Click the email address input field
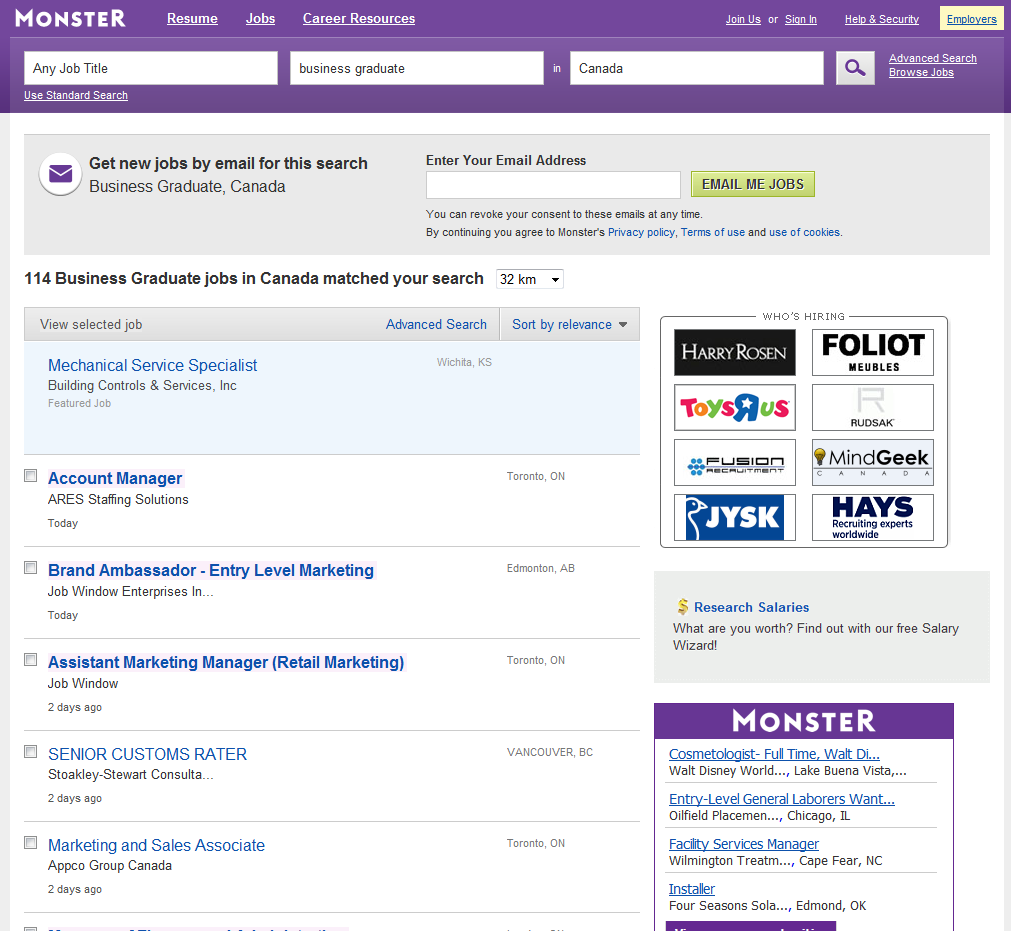 coord(553,185)
